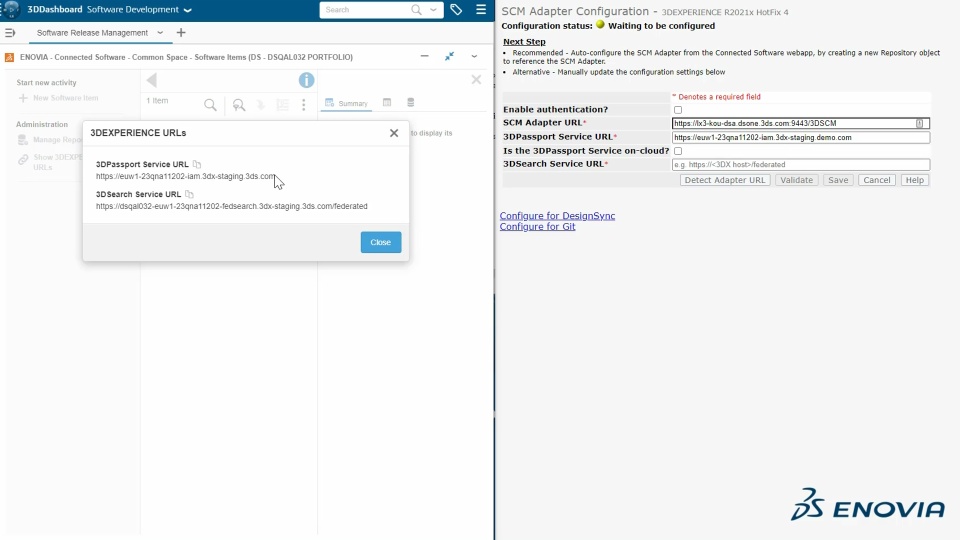
Task: Select the Summary tab
Action: click(347, 103)
